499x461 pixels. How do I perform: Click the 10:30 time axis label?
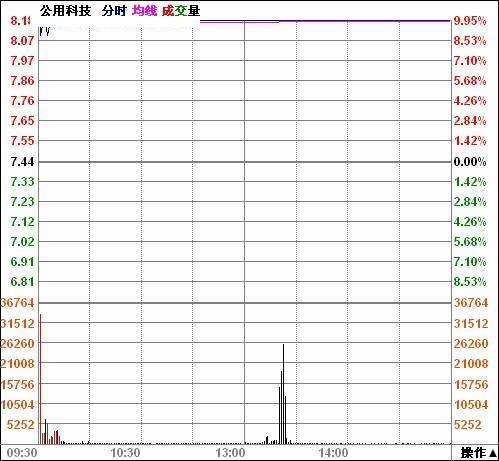click(x=125, y=453)
